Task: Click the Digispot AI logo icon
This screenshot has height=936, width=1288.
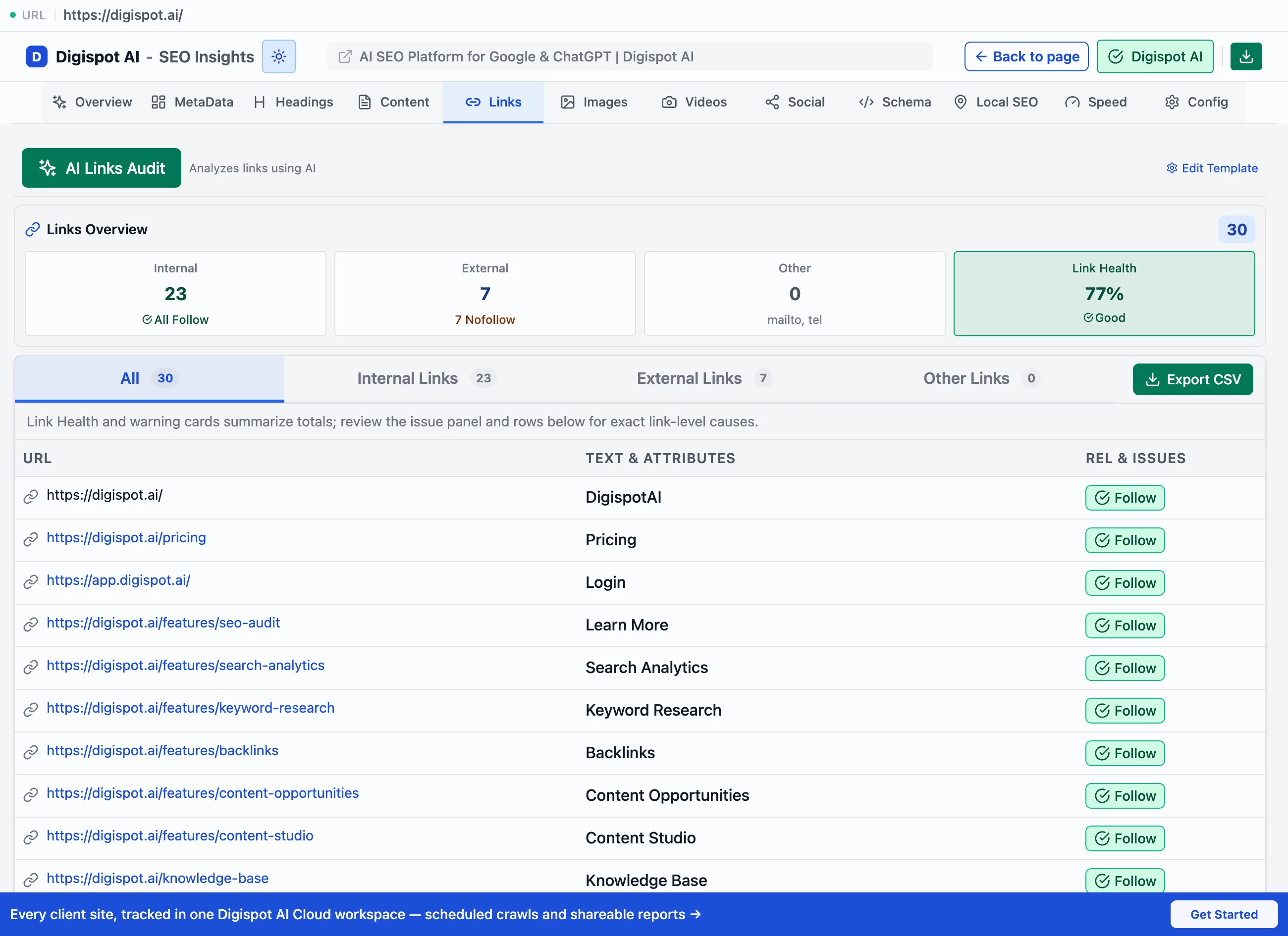Action: (x=36, y=56)
